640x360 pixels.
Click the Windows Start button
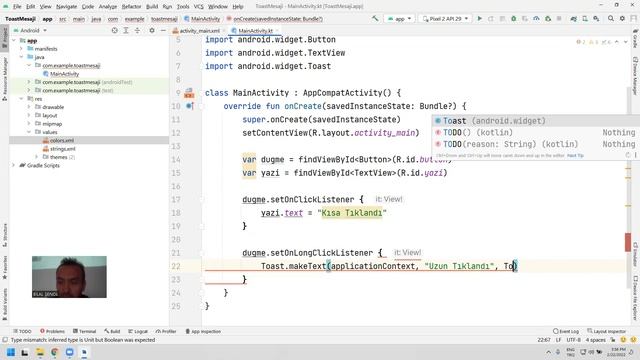click(11, 352)
